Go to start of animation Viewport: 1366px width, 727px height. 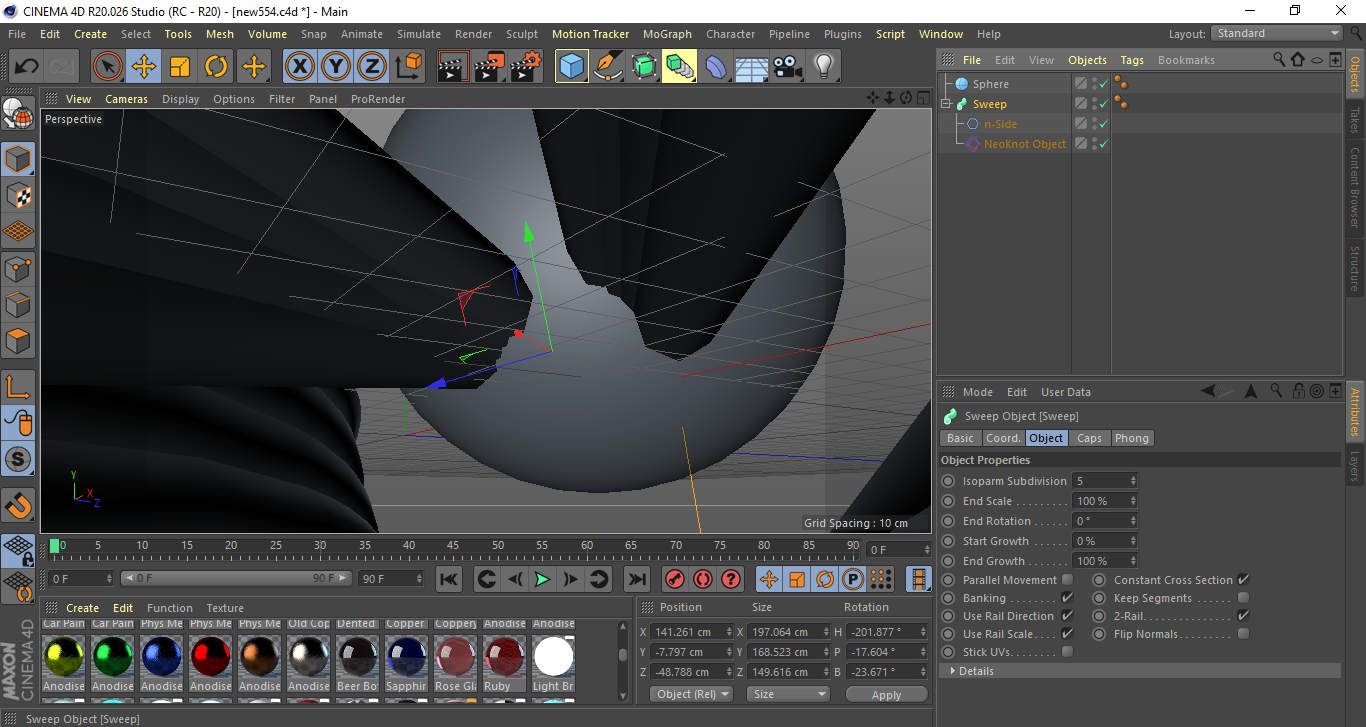[x=449, y=579]
